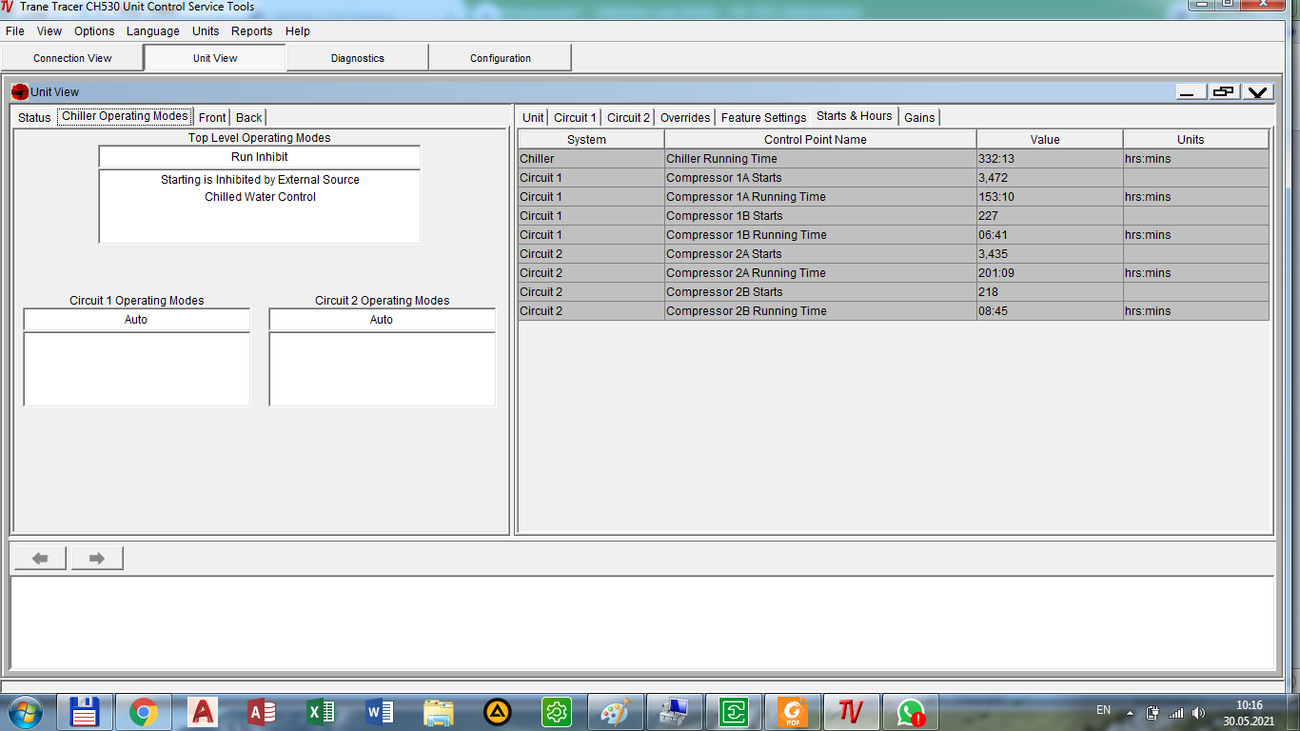1300x731 pixels.
Task: Open the Language menu
Action: (x=153, y=31)
